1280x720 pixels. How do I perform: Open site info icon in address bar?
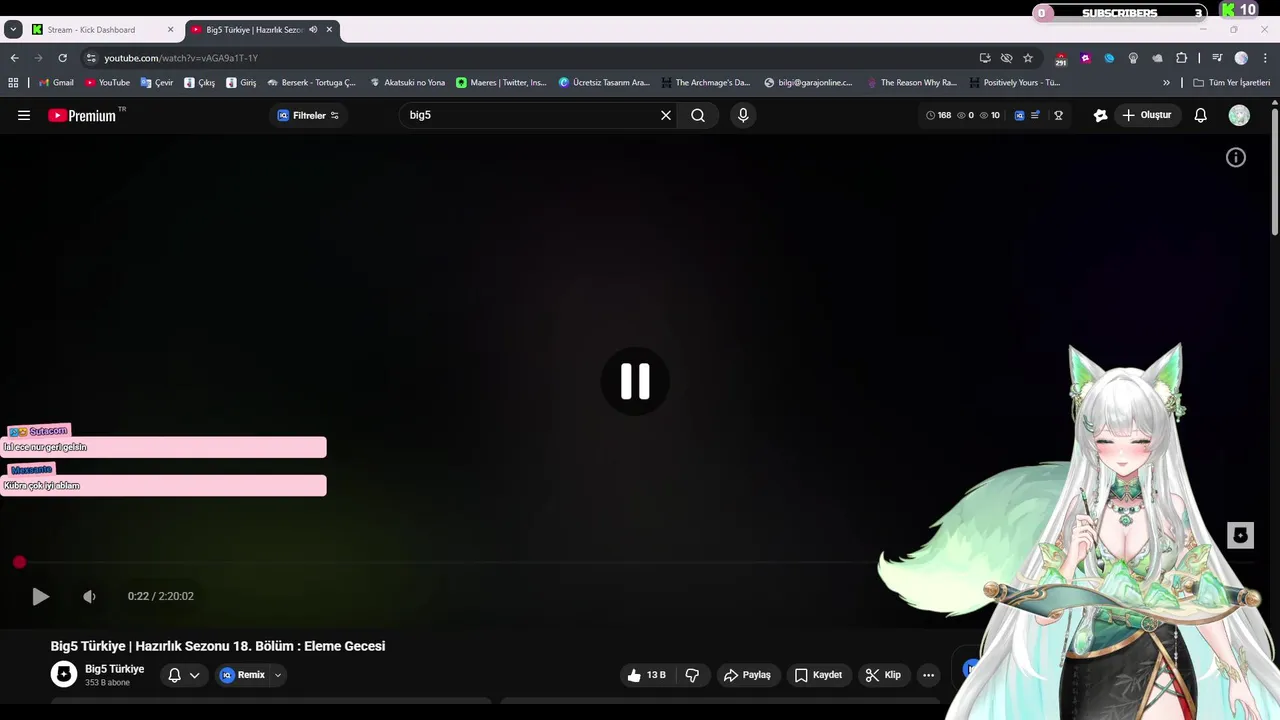91,58
